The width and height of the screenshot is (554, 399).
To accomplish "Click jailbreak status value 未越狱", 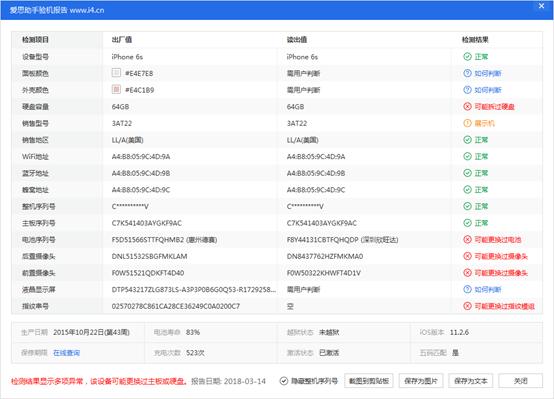I will click(329, 332).
